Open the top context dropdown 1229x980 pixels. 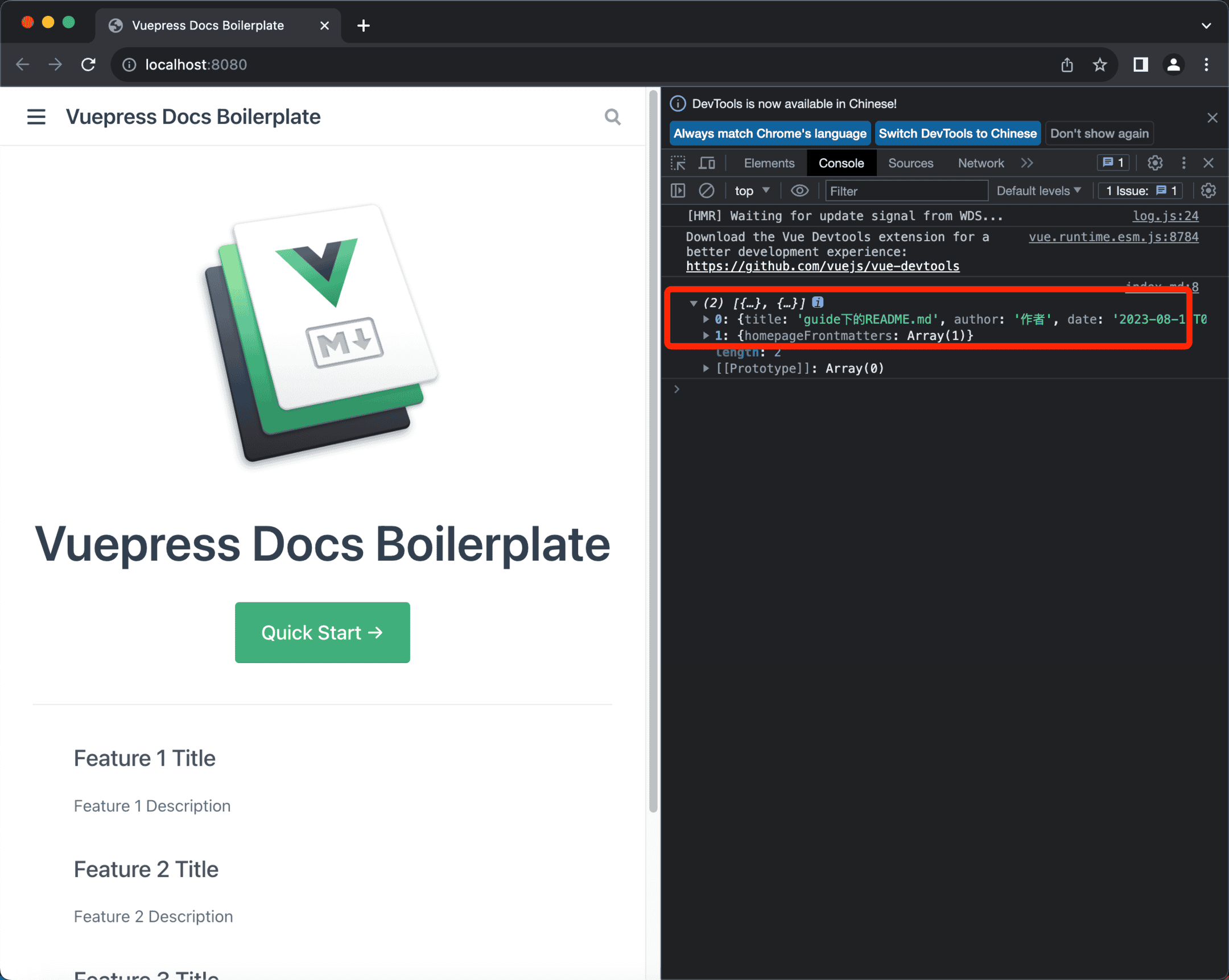coord(751,191)
